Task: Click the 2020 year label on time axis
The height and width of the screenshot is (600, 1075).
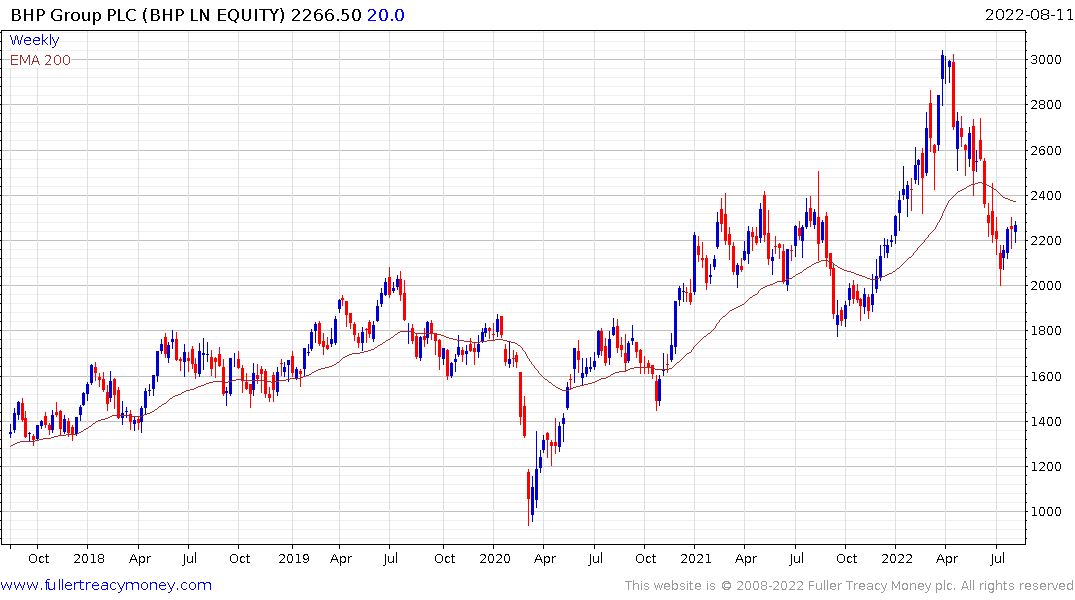Action: pos(495,558)
